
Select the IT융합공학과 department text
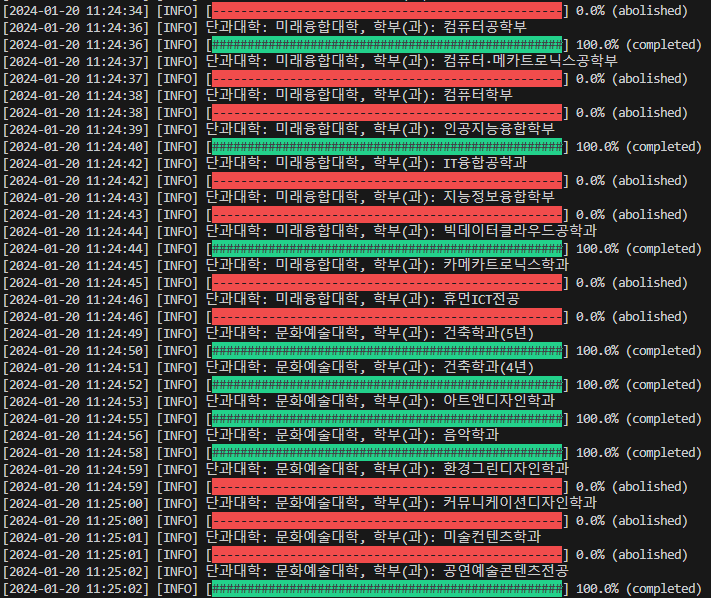tap(485, 163)
